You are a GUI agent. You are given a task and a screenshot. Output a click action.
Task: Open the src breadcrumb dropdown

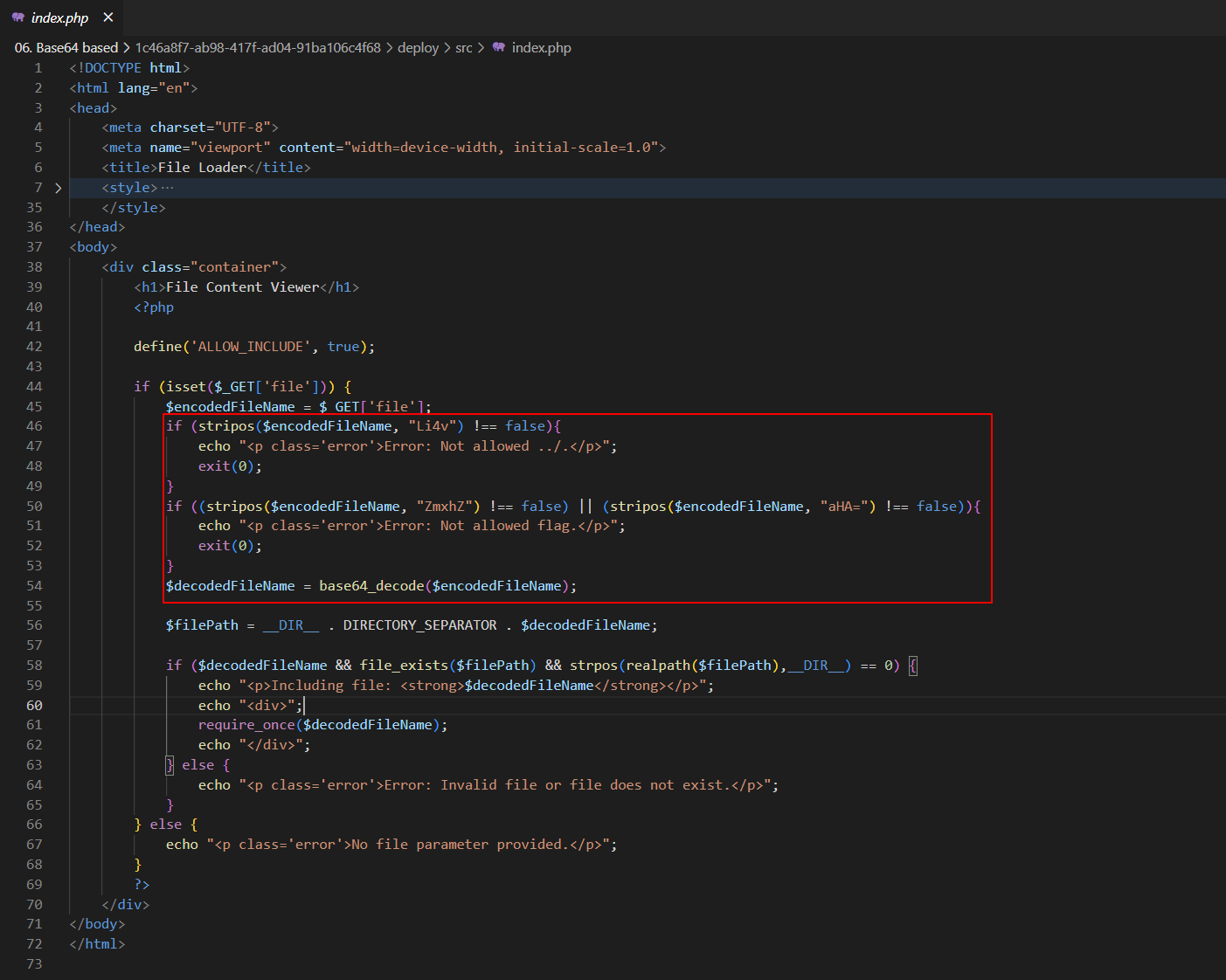464,47
